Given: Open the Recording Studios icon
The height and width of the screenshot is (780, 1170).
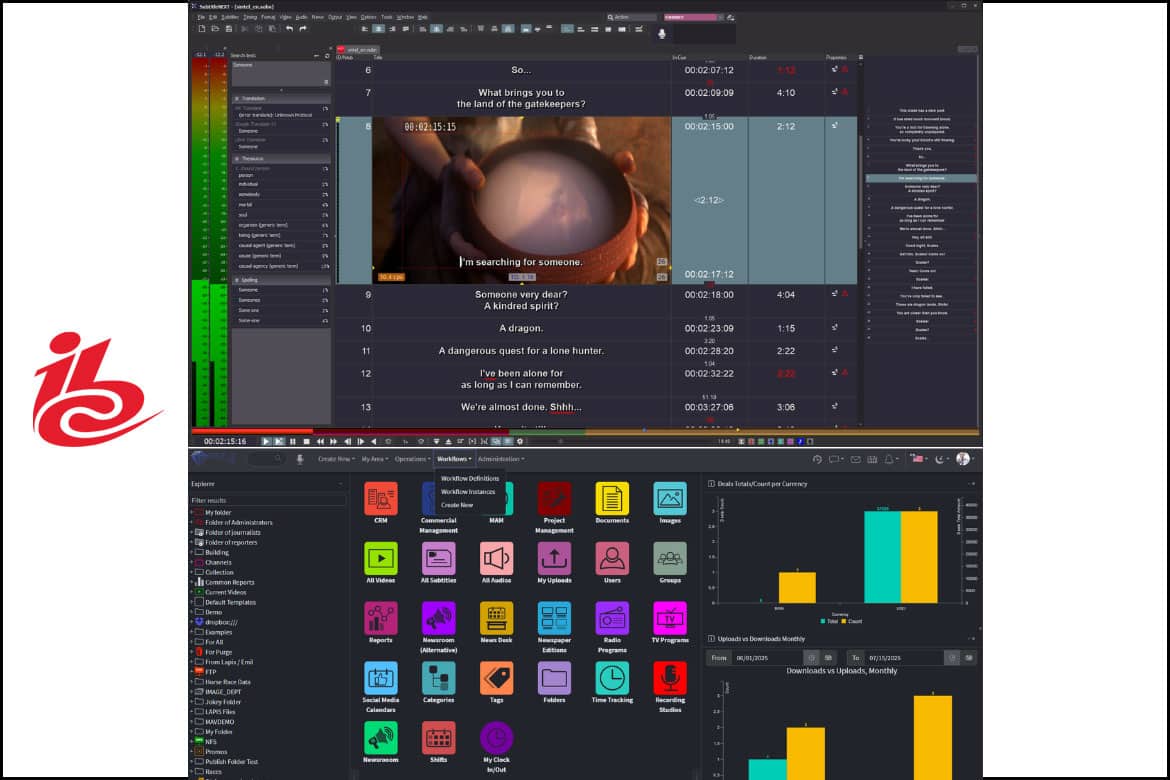Looking at the screenshot, I should [670, 678].
